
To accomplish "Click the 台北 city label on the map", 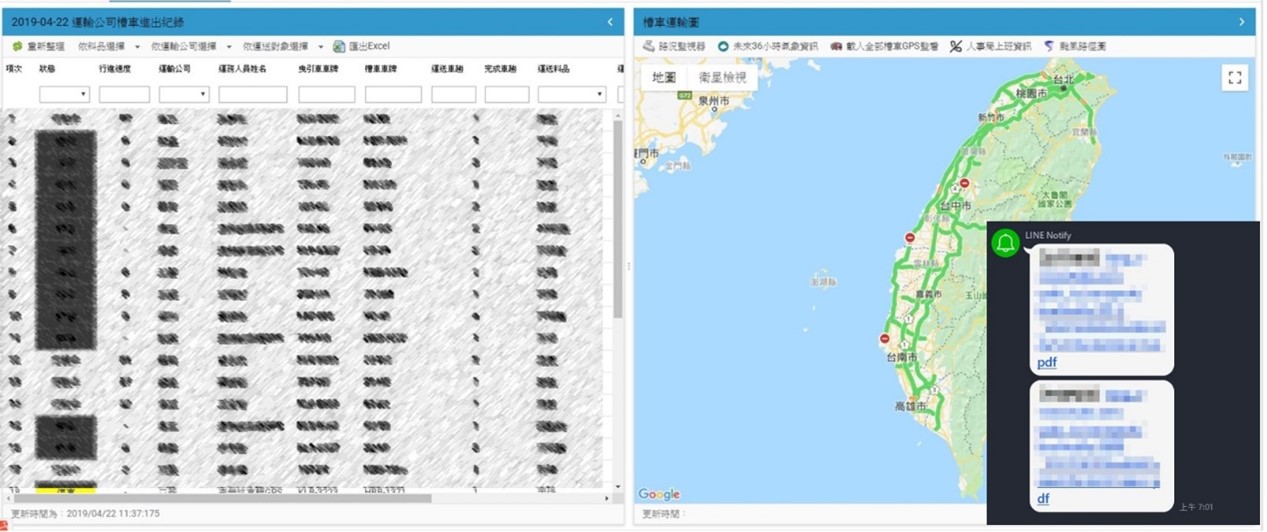I will (x=1061, y=78).
